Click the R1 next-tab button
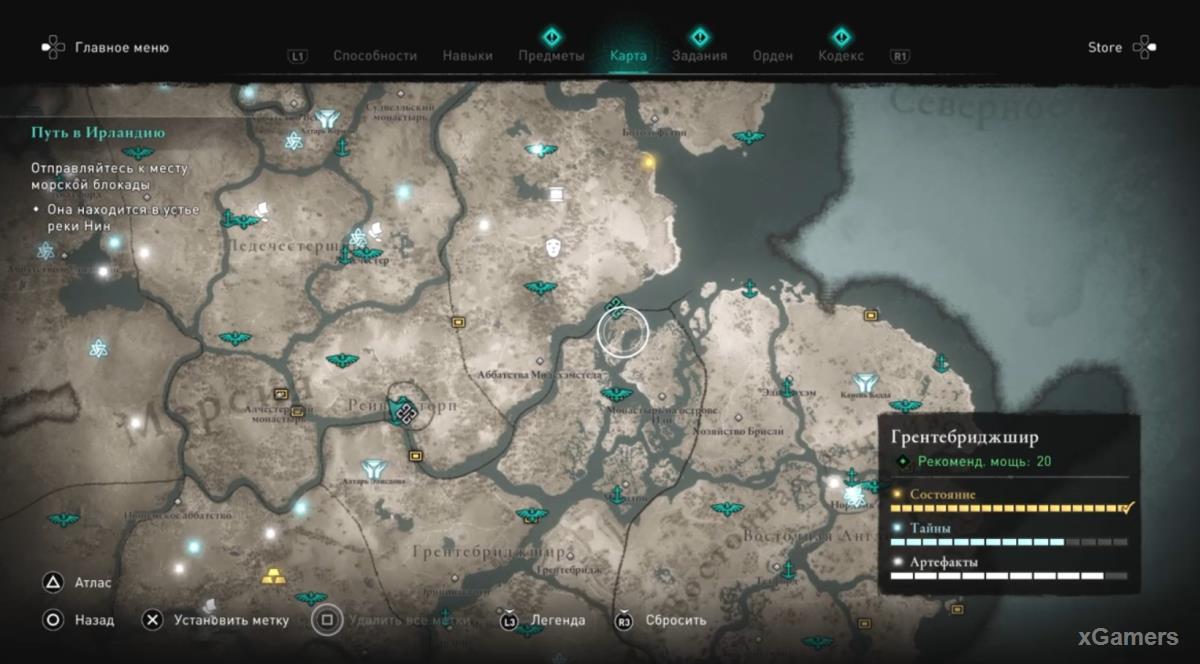 pyautogui.click(x=900, y=57)
